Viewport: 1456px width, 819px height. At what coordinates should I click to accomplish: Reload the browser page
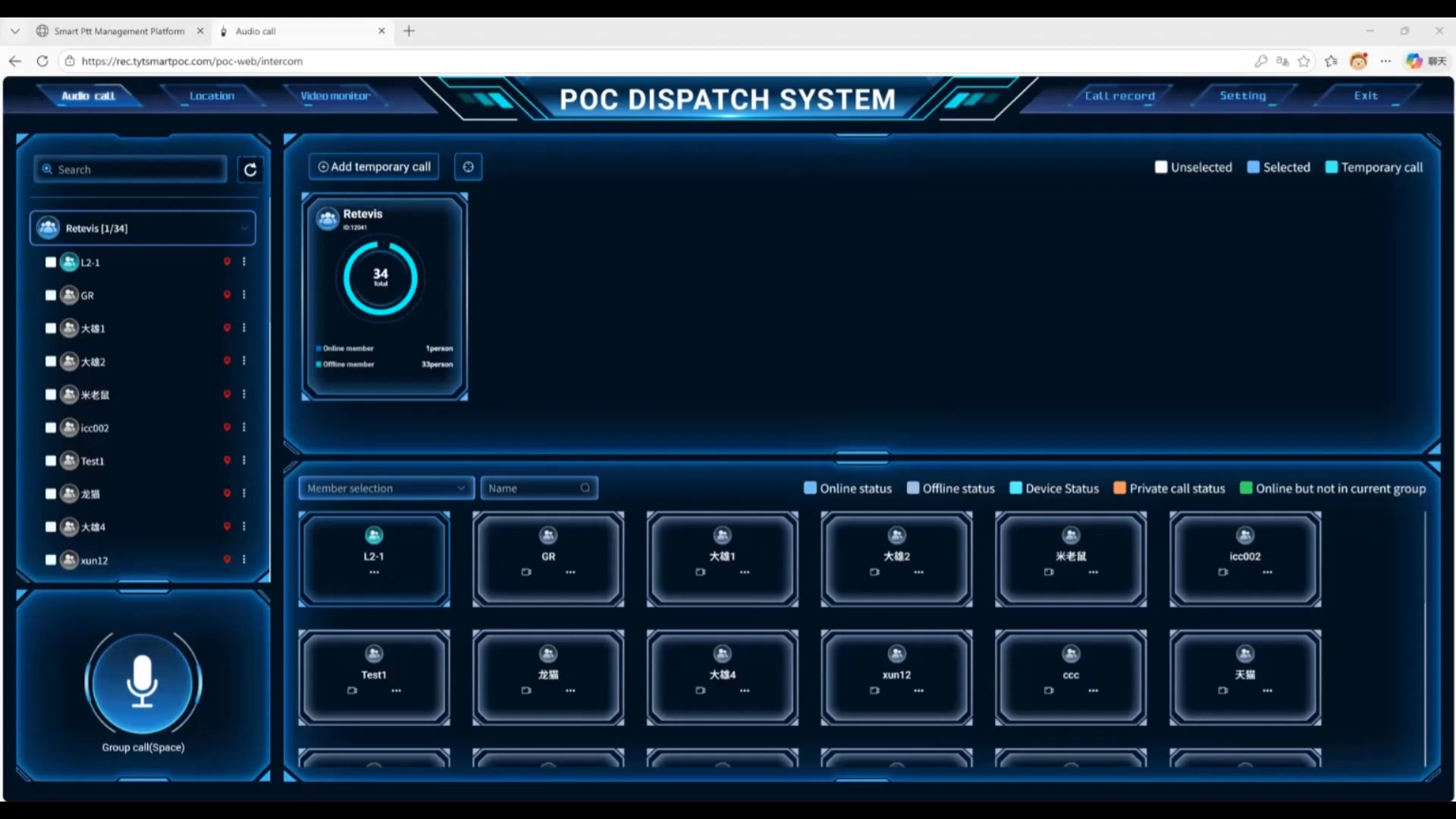42,61
